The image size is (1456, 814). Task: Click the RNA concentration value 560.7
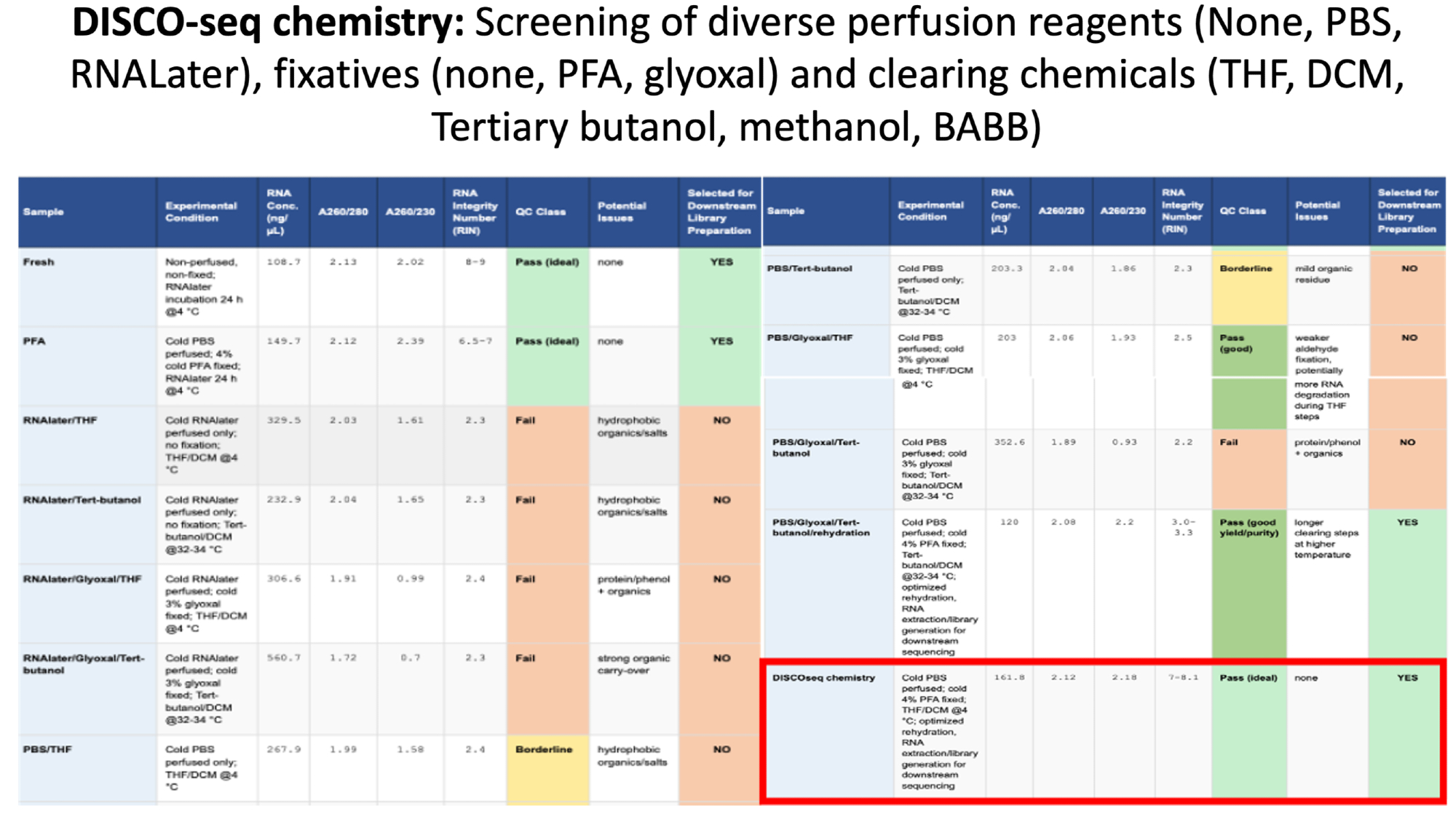[x=283, y=657]
